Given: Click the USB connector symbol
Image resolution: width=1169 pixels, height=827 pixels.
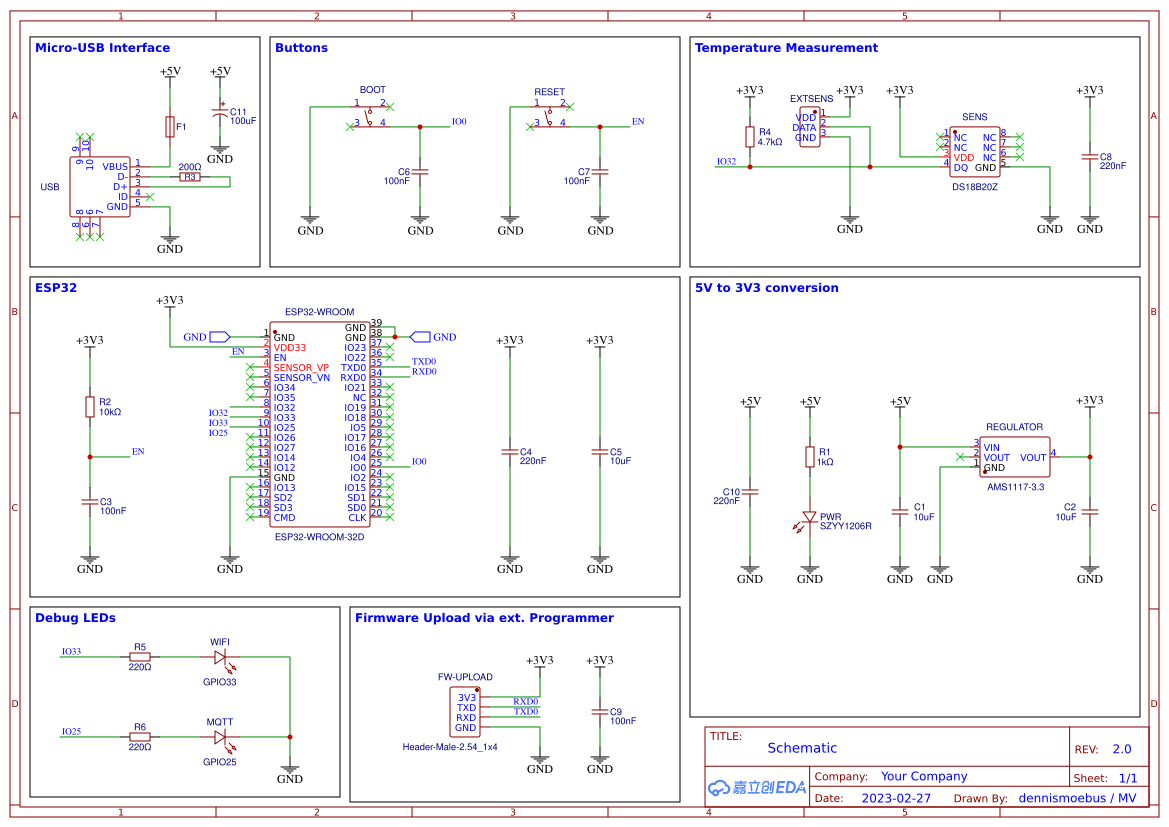Looking at the screenshot, I should click(x=100, y=185).
